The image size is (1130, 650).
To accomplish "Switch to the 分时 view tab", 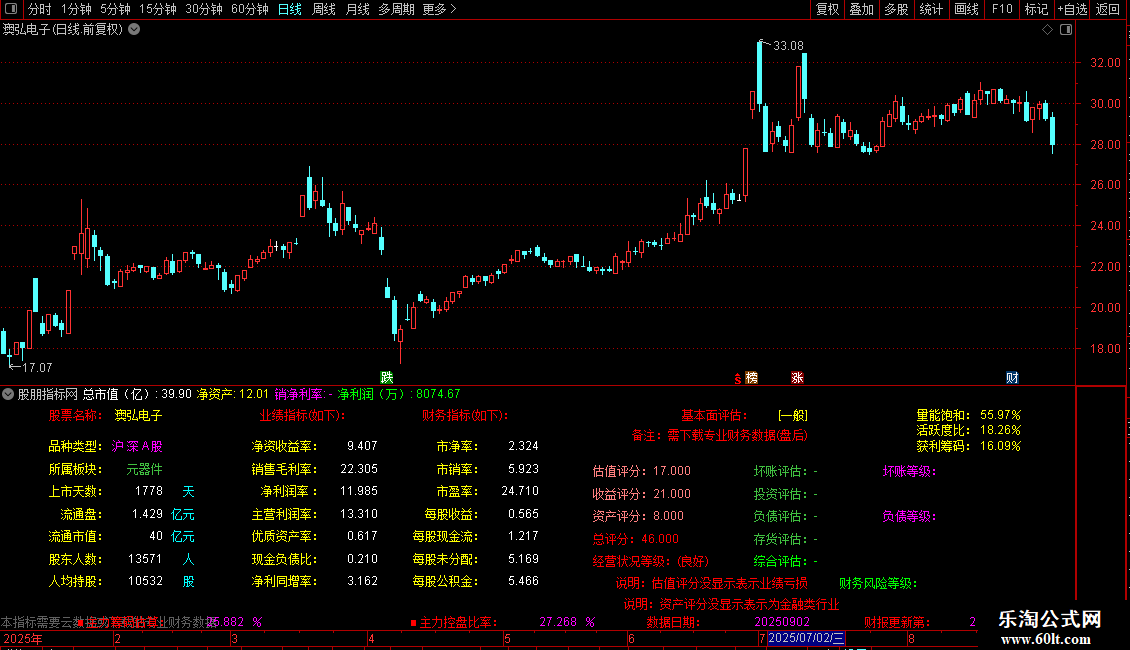I will pyautogui.click(x=40, y=9).
